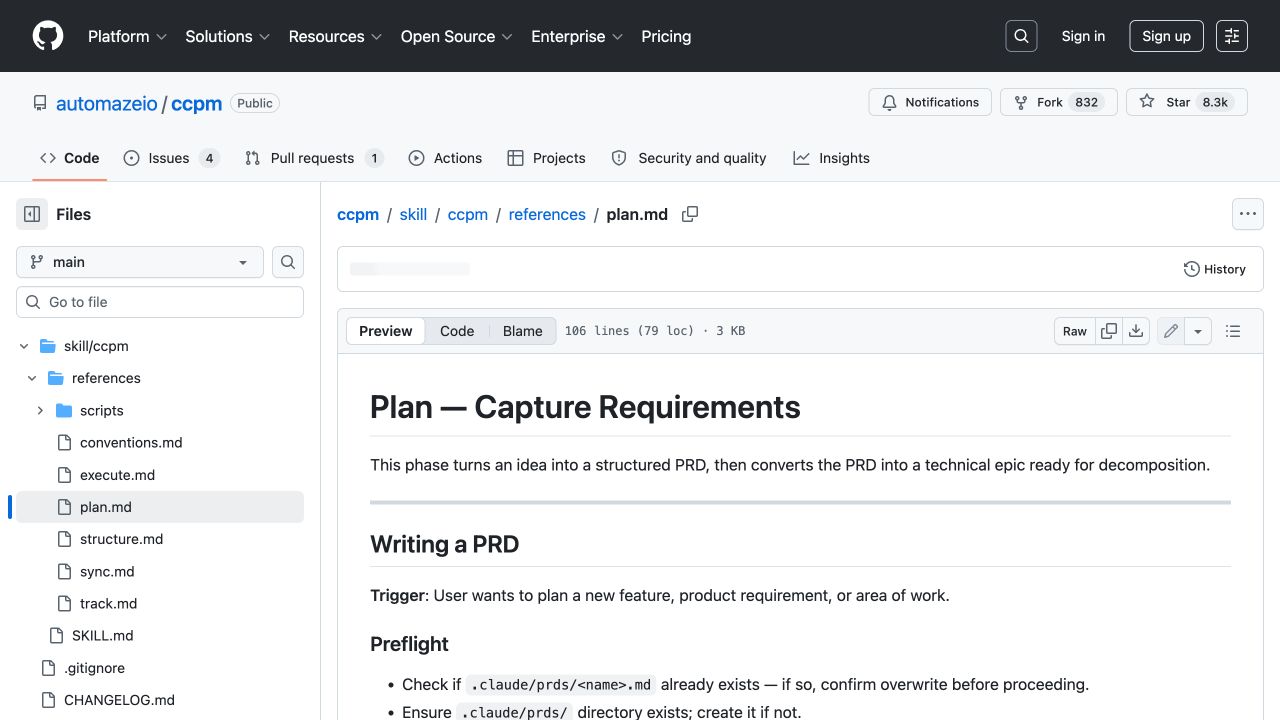
Task: Click the edit pencil icon
Action: (1170, 331)
